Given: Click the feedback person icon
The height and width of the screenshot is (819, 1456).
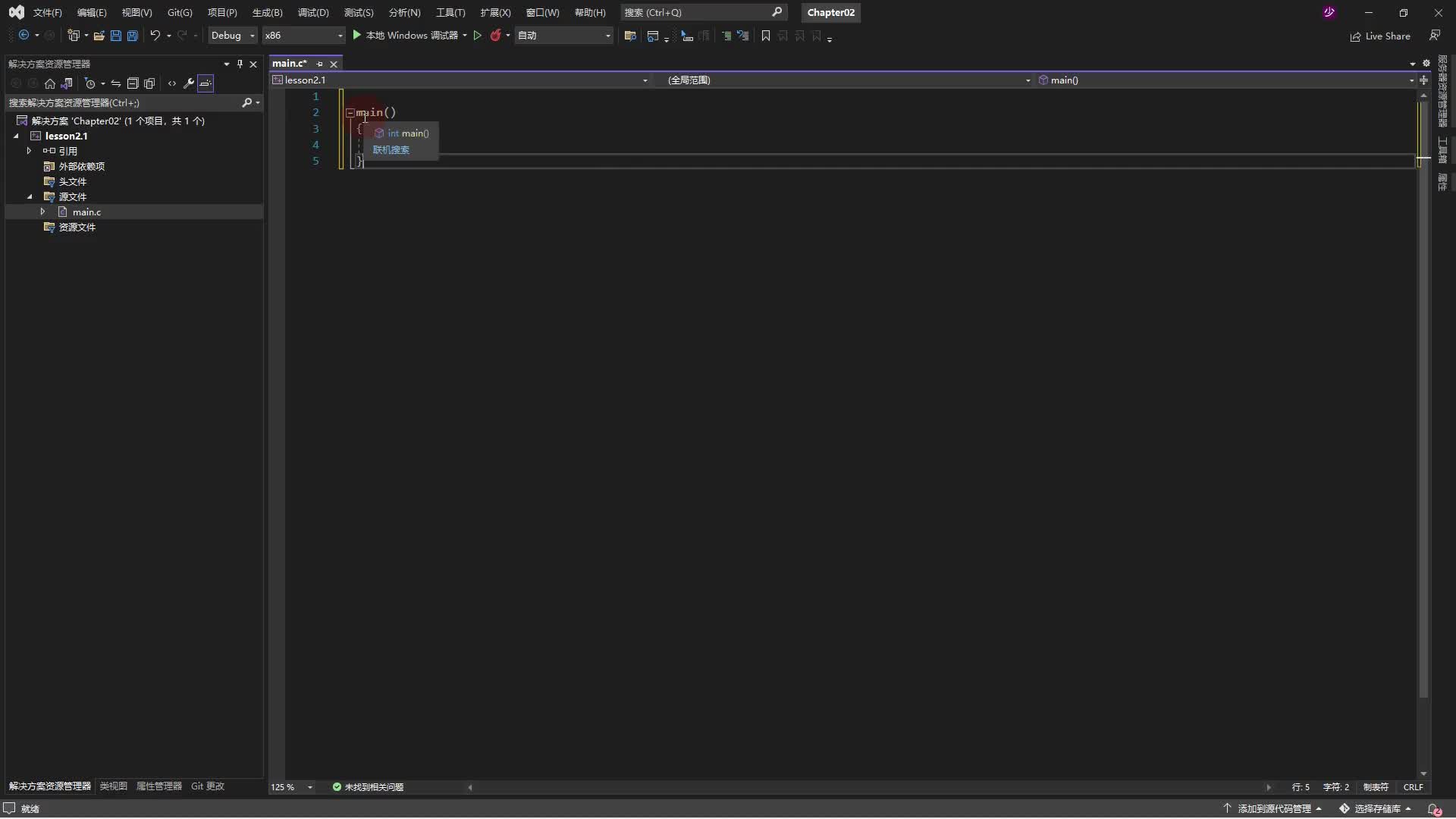Looking at the screenshot, I should click(x=1435, y=36).
